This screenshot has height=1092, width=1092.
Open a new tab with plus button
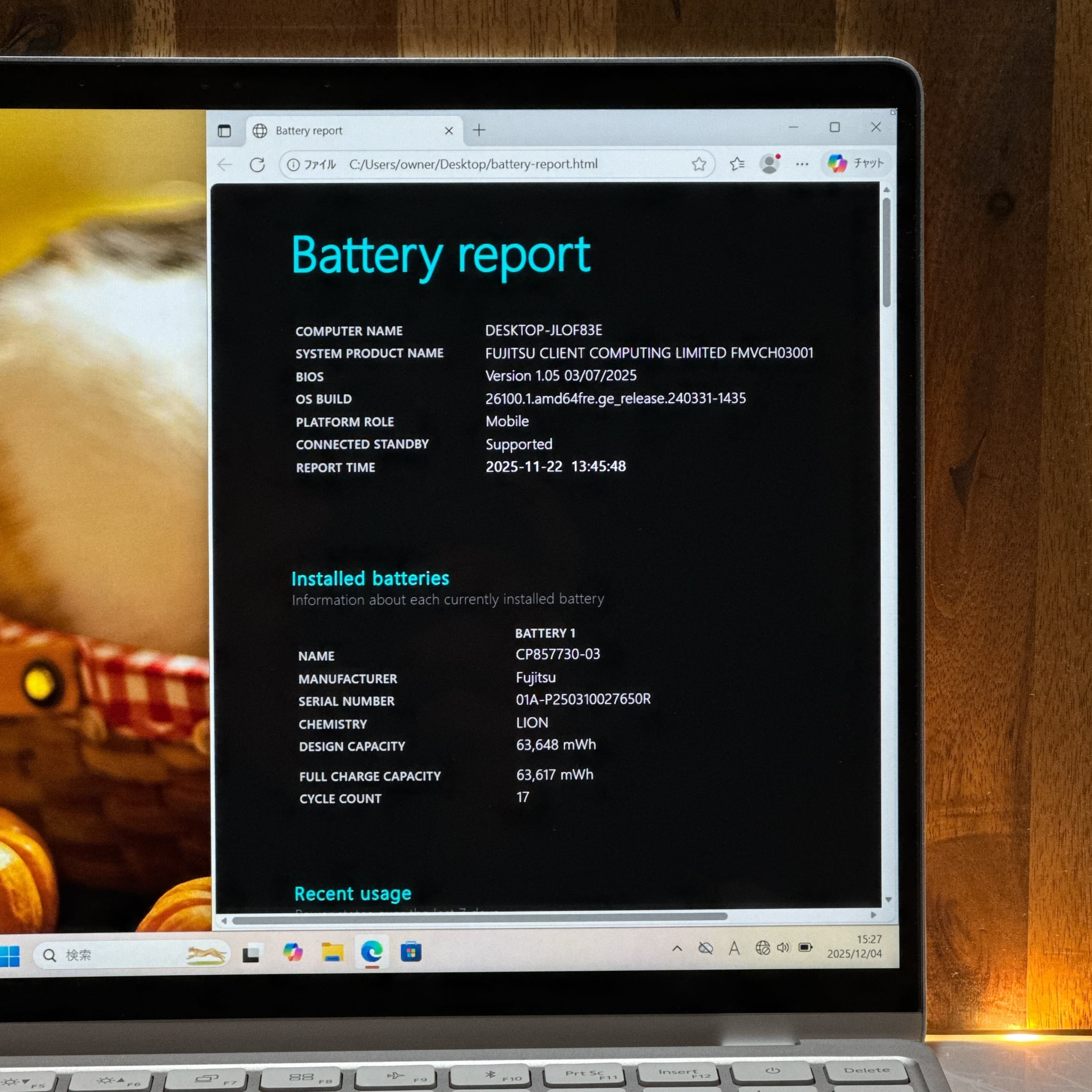pyautogui.click(x=479, y=130)
